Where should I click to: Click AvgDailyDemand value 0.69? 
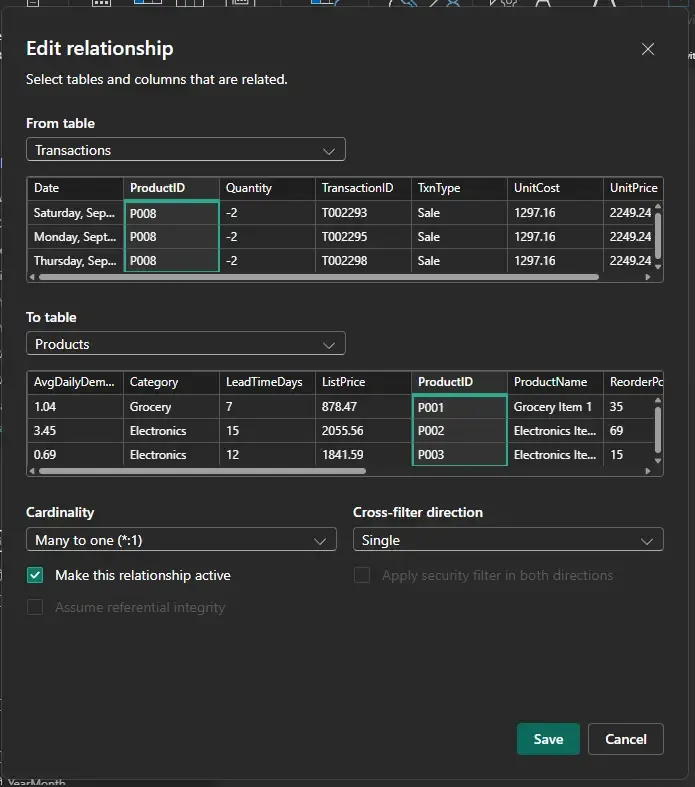[75, 454]
